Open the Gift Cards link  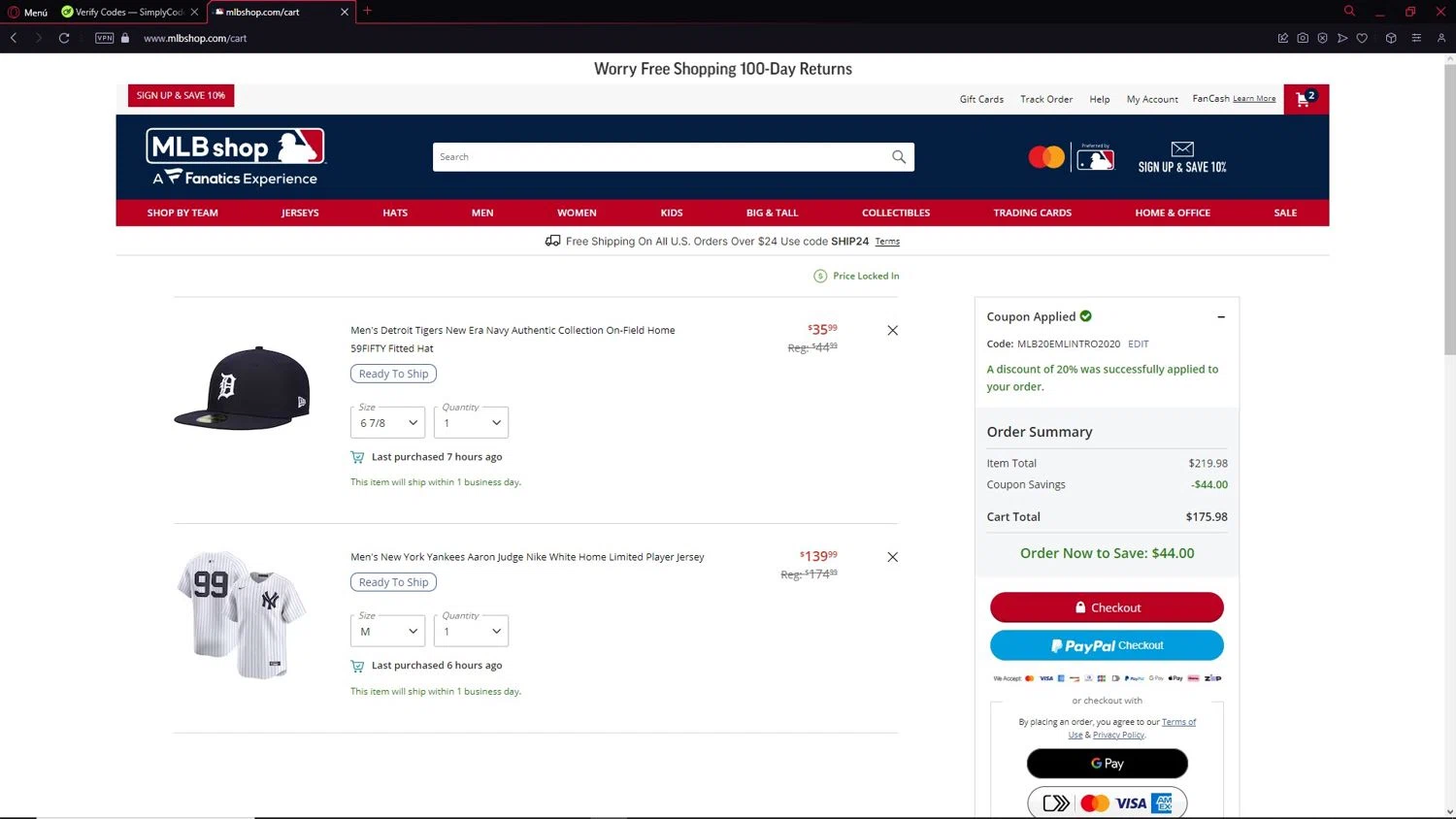[981, 99]
